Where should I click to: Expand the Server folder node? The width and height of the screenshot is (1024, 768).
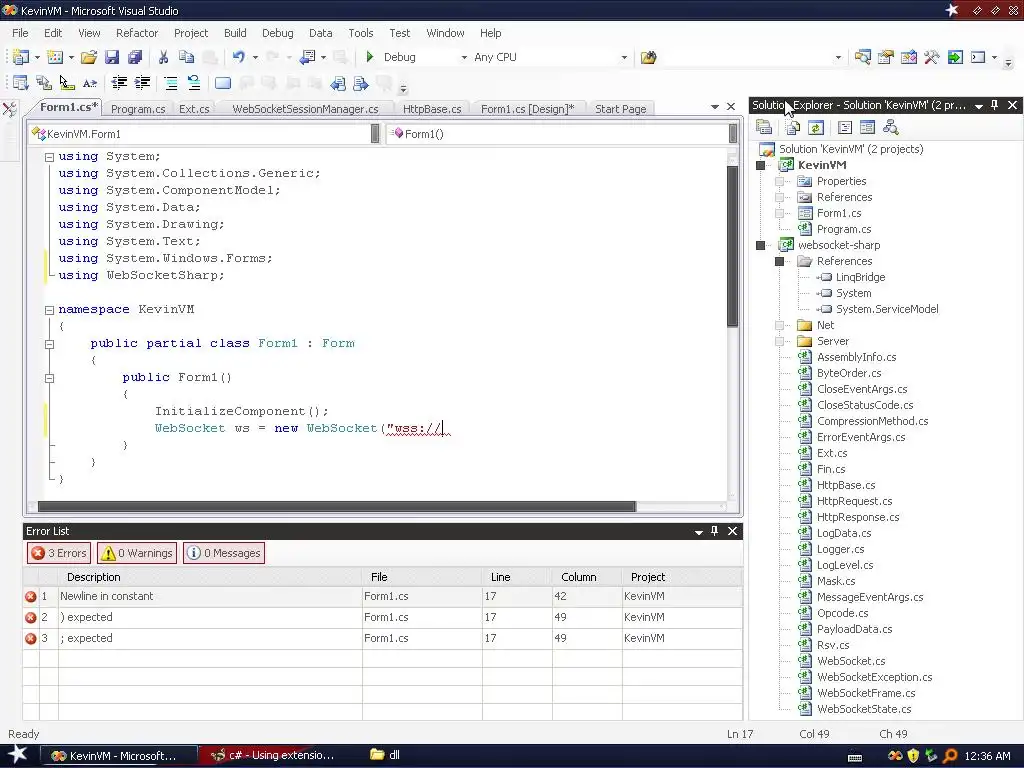tap(779, 342)
